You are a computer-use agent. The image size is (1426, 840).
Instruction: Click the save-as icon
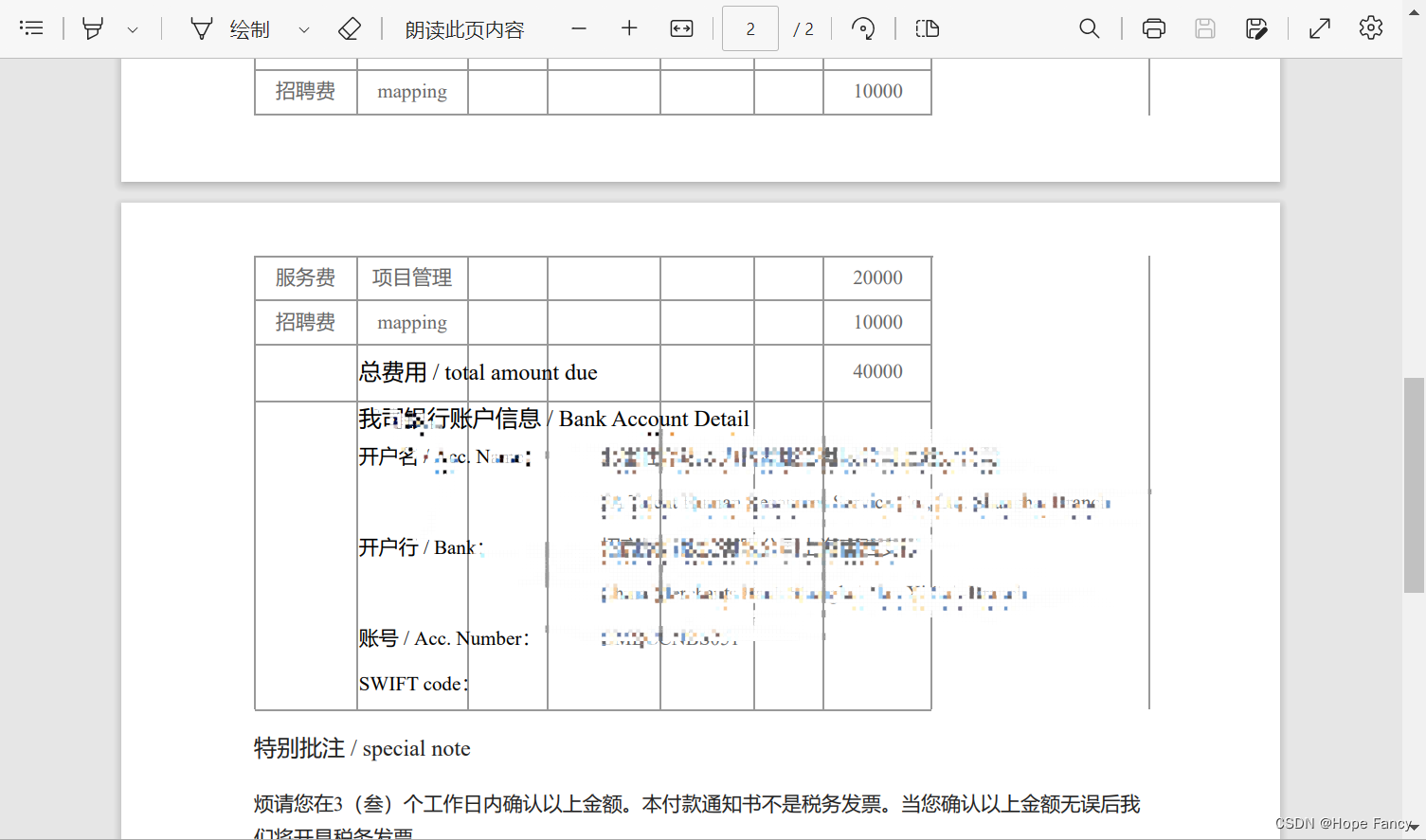pos(1256,28)
